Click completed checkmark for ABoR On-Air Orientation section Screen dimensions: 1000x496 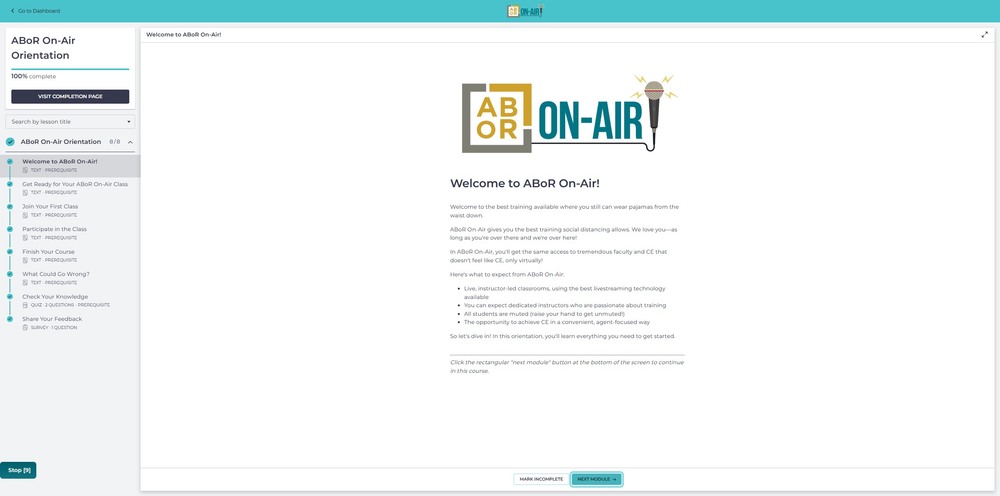10,142
